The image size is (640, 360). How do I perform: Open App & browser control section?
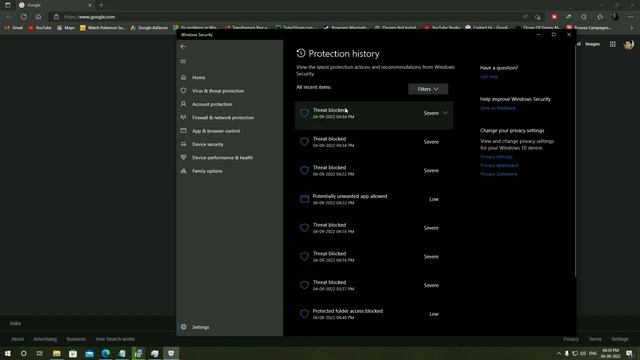(x=216, y=131)
